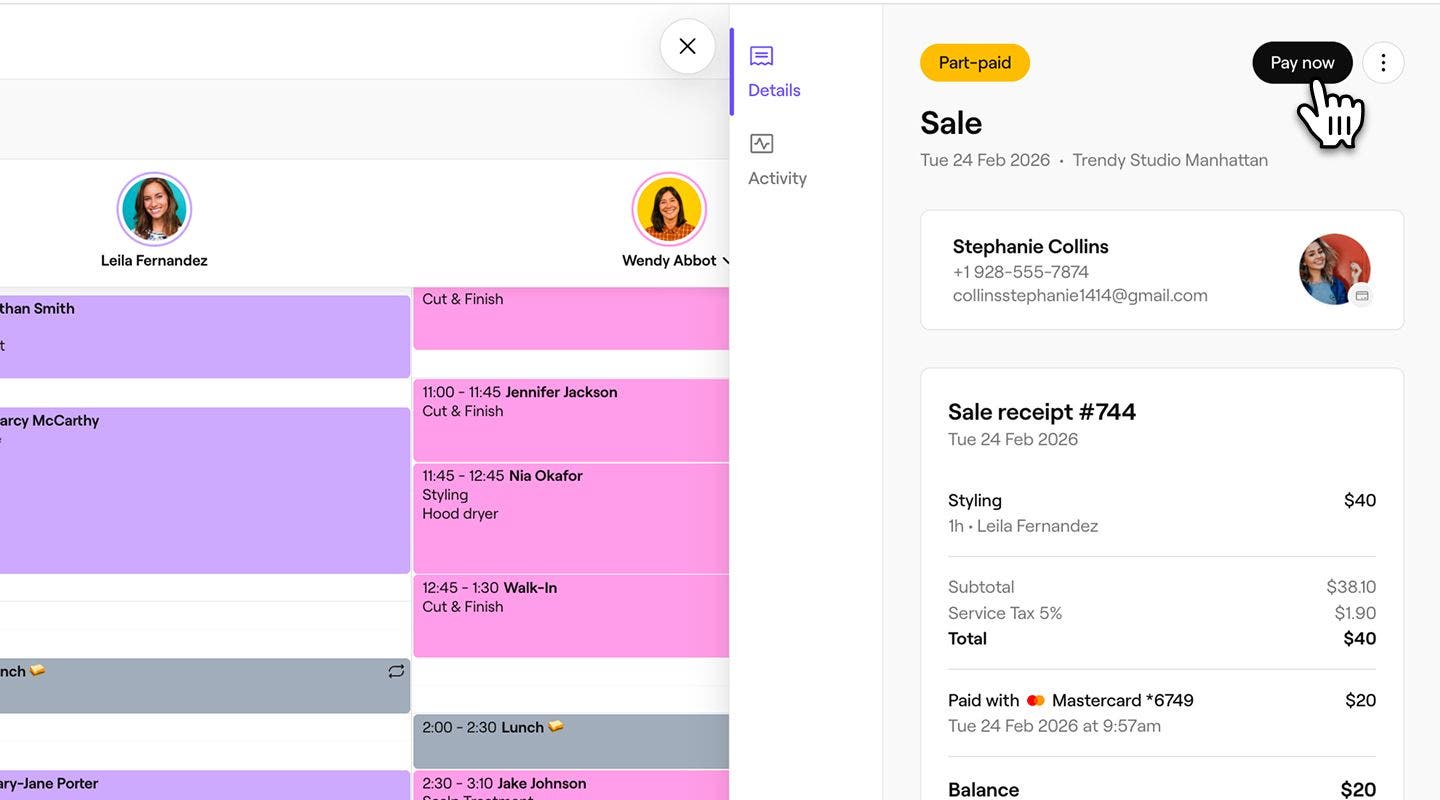Click the Pay now button

pyautogui.click(x=1301, y=63)
